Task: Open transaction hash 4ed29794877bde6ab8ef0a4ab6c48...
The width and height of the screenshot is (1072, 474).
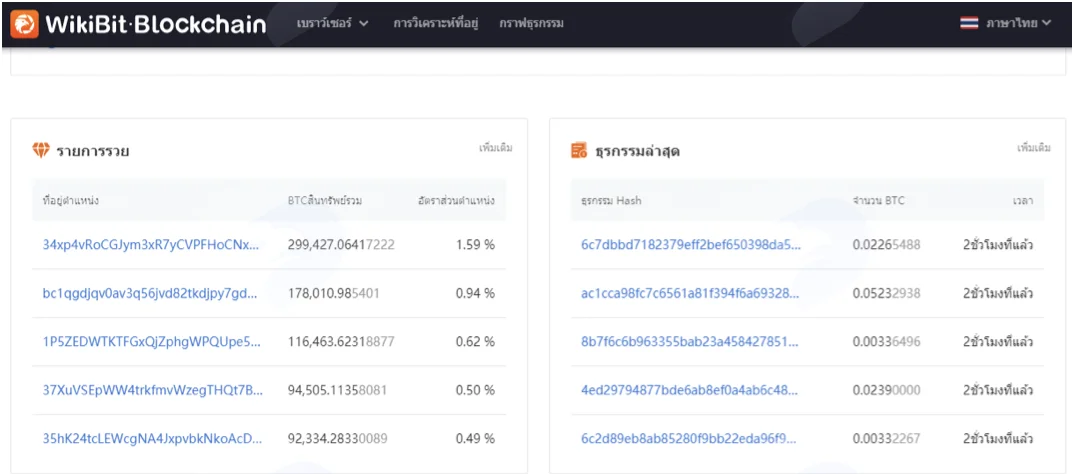Action: [x=689, y=390]
